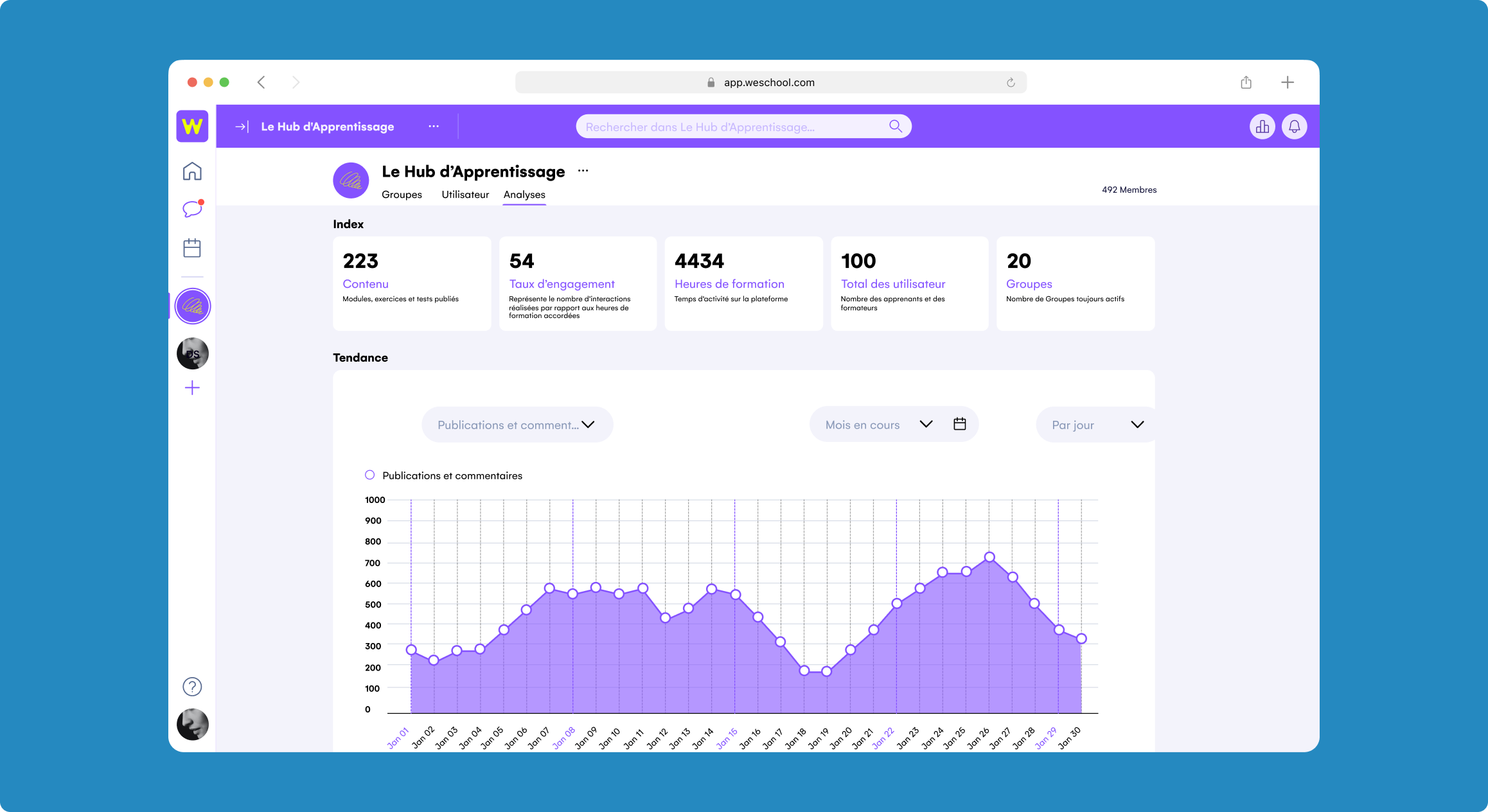
Task: Click the lock icon in address bar
Action: coord(711,82)
